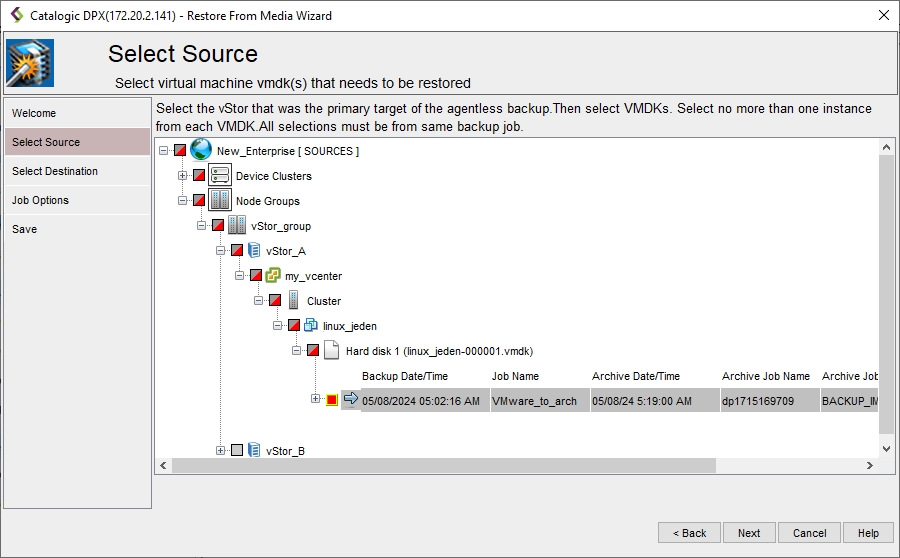The width and height of the screenshot is (900, 558).
Task: Click the Hard disk 1 file icon
Action: 330,351
